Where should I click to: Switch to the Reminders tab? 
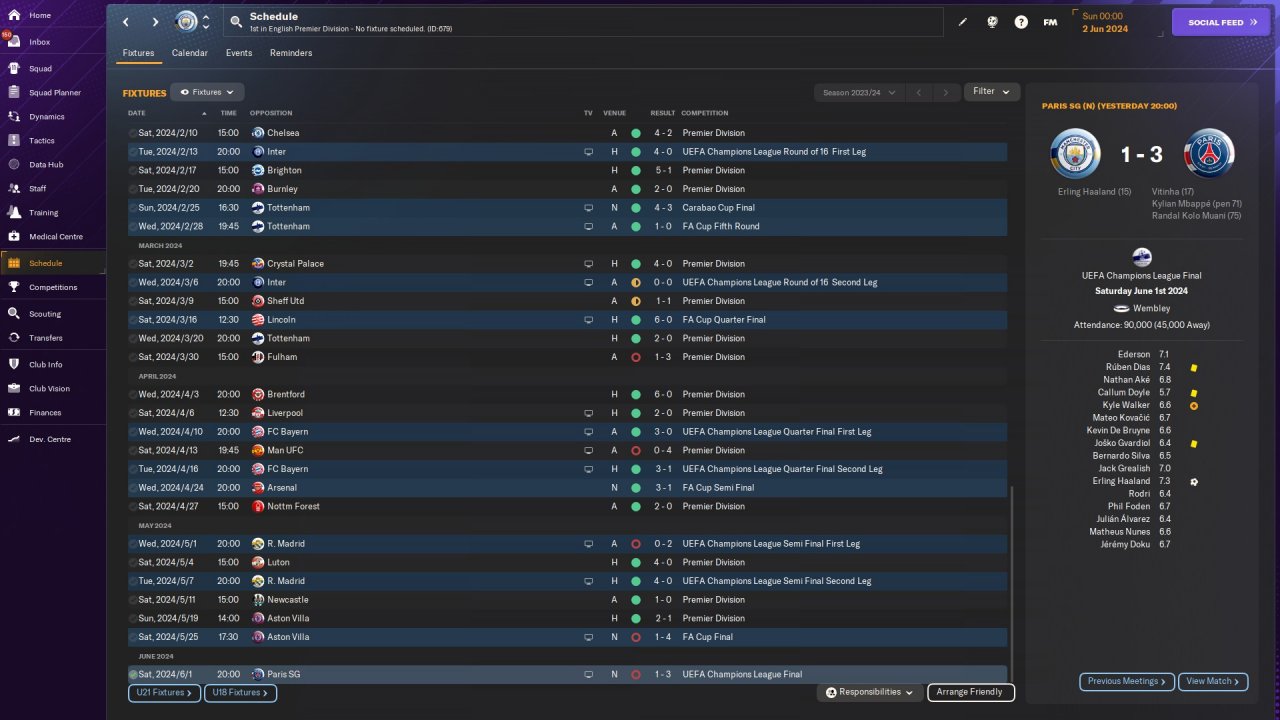(x=291, y=53)
